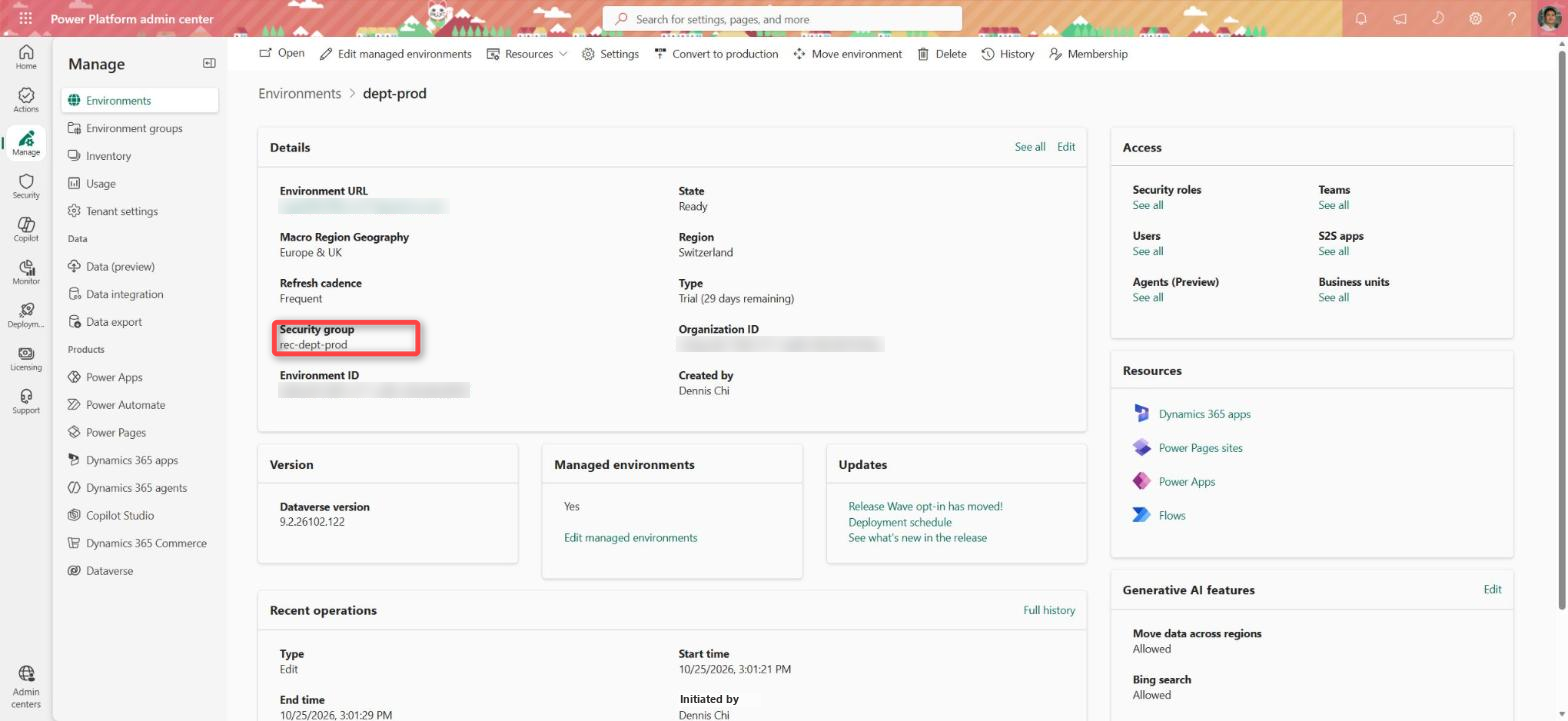Click Convert to production
Image resolution: width=1568 pixels, height=721 pixels.
click(x=716, y=54)
